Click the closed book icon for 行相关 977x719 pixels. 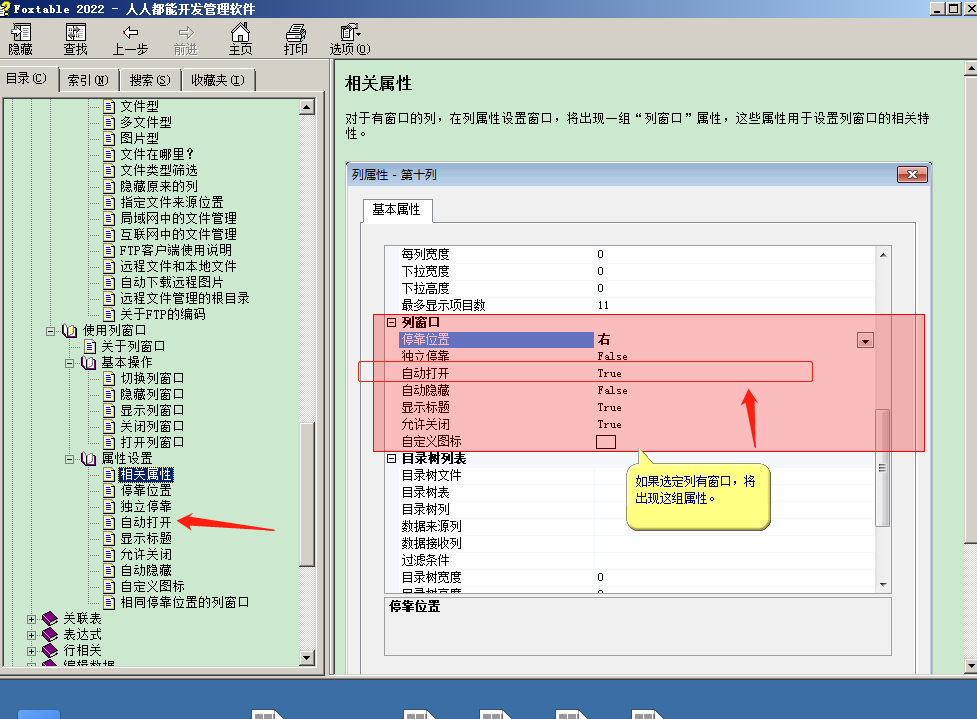(50, 651)
